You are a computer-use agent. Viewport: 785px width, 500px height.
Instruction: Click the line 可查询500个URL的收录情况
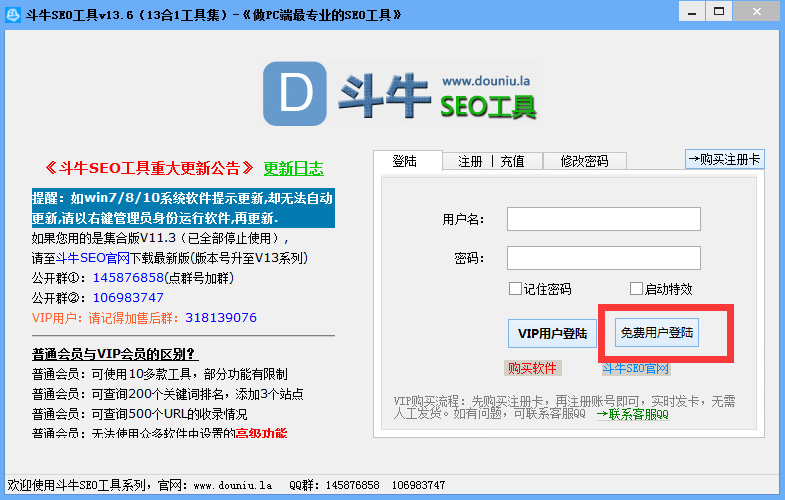170,414
